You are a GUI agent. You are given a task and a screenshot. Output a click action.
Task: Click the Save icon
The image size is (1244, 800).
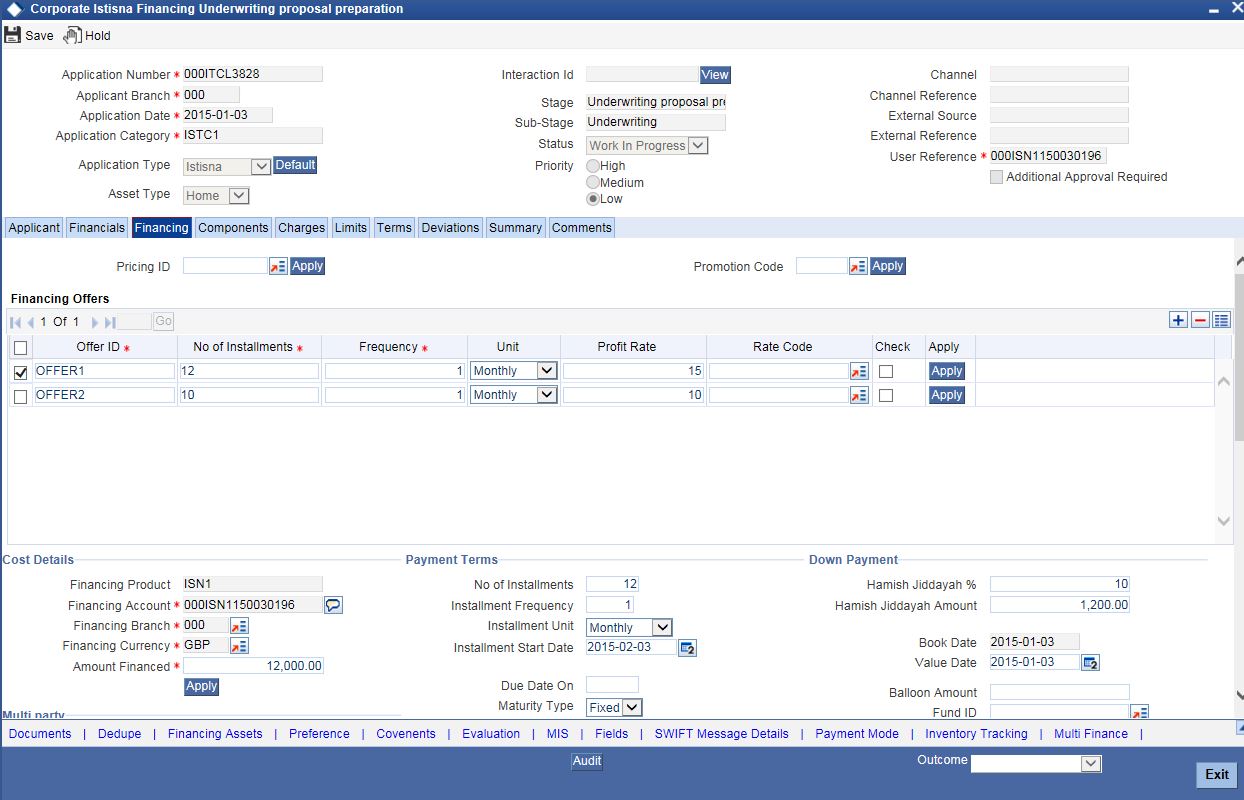tap(15, 34)
